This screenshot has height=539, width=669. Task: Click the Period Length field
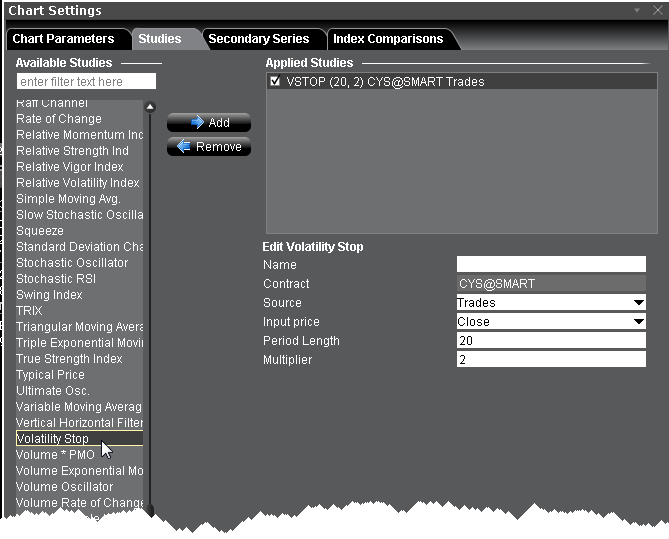pos(551,341)
